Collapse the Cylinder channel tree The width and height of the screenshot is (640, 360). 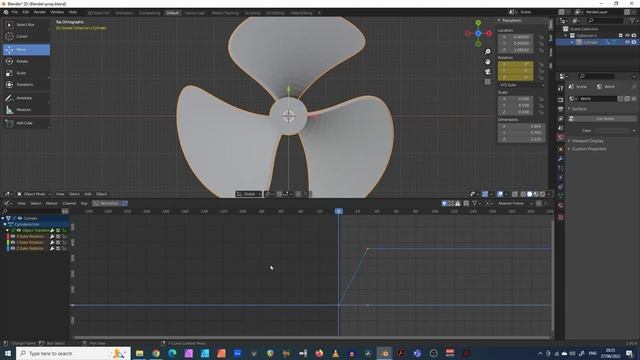(3, 218)
